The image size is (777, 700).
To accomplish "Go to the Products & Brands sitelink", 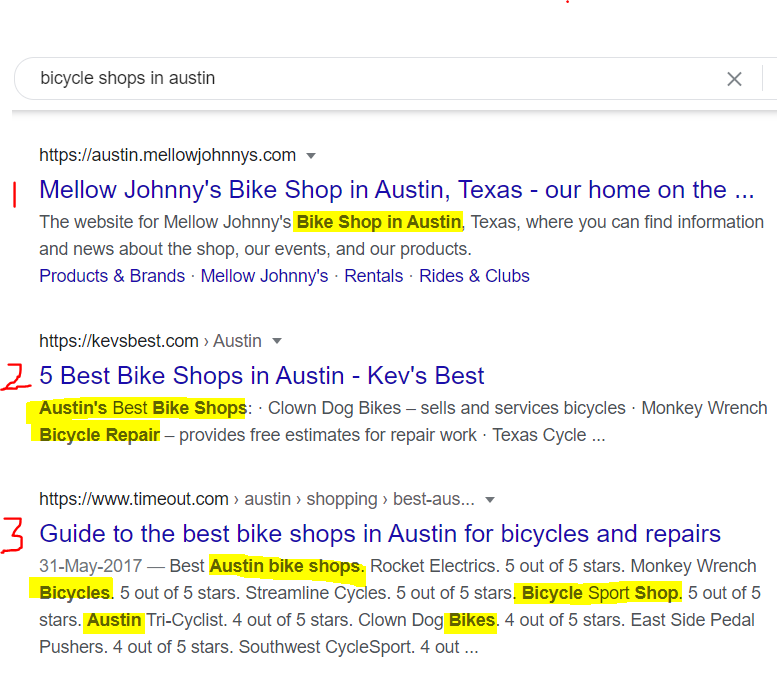I will click(x=112, y=276).
